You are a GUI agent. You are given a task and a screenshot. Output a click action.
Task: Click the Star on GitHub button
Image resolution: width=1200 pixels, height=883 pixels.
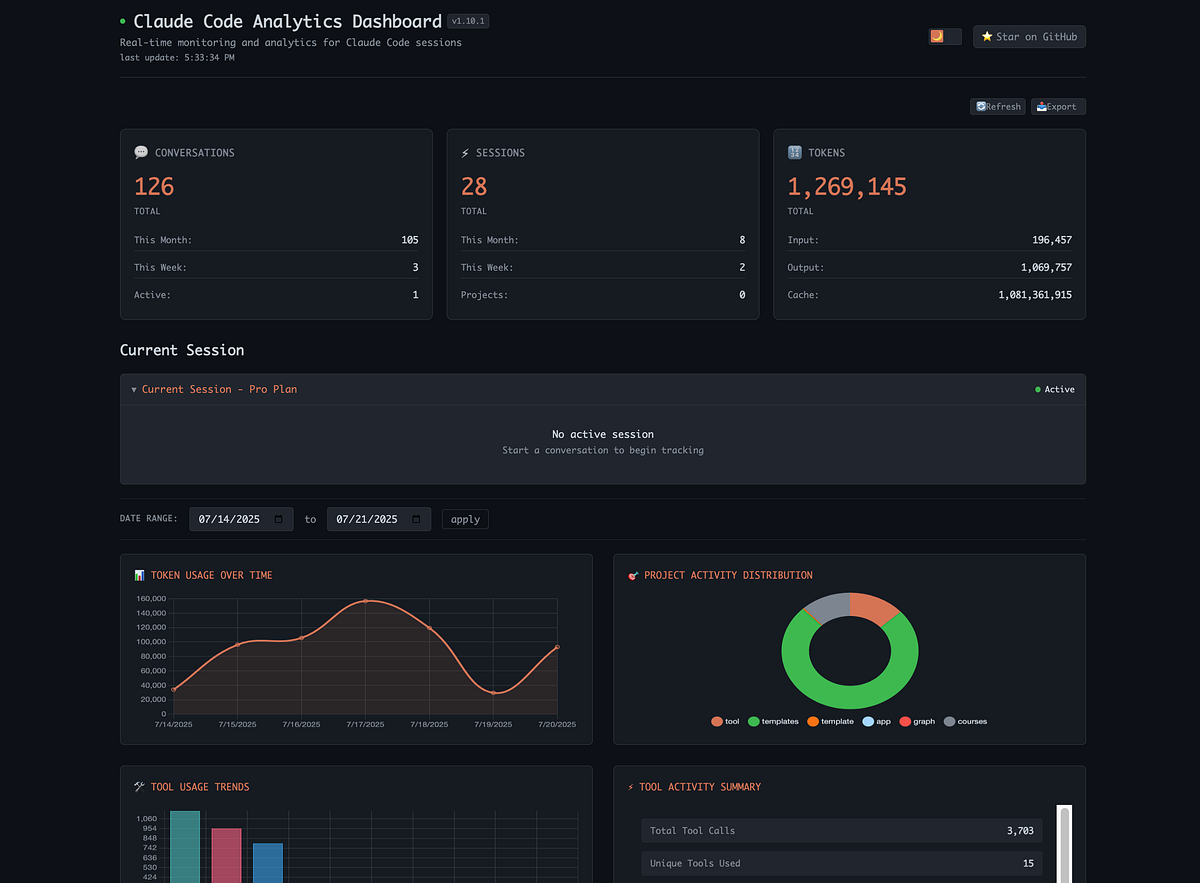[x=1029, y=37]
